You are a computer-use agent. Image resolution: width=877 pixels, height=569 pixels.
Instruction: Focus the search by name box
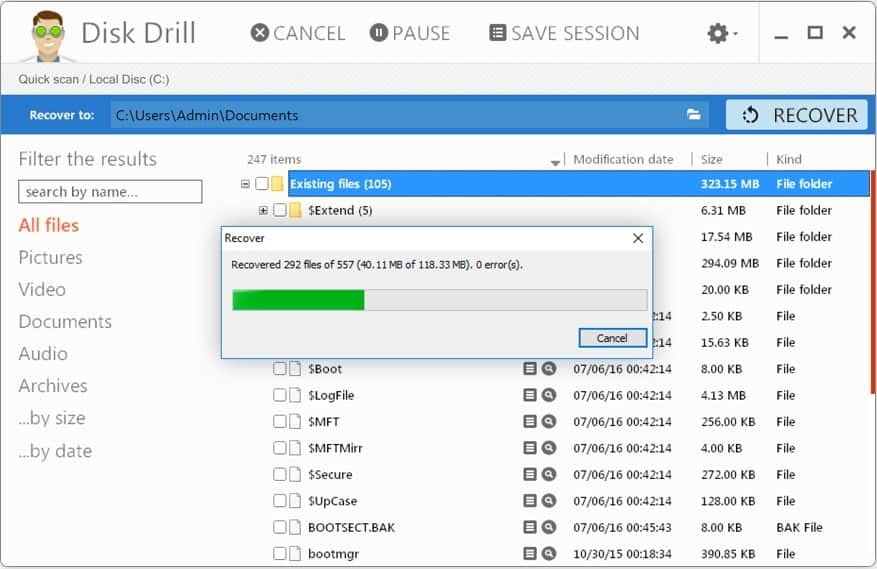point(110,192)
